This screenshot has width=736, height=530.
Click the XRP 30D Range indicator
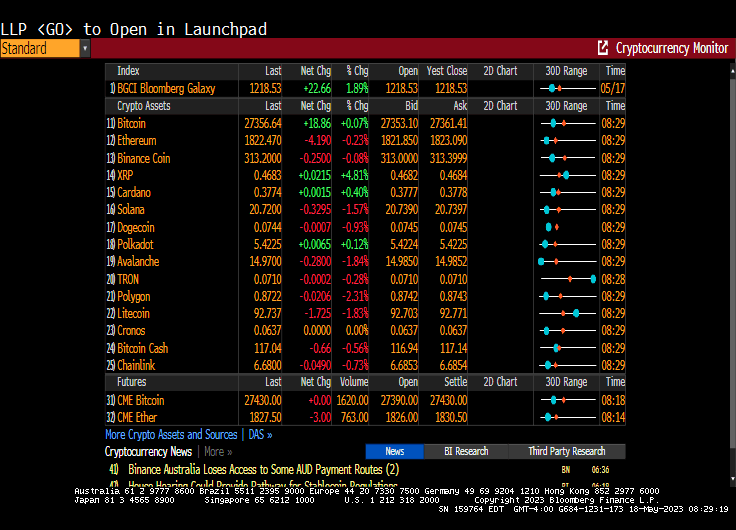(567, 175)
